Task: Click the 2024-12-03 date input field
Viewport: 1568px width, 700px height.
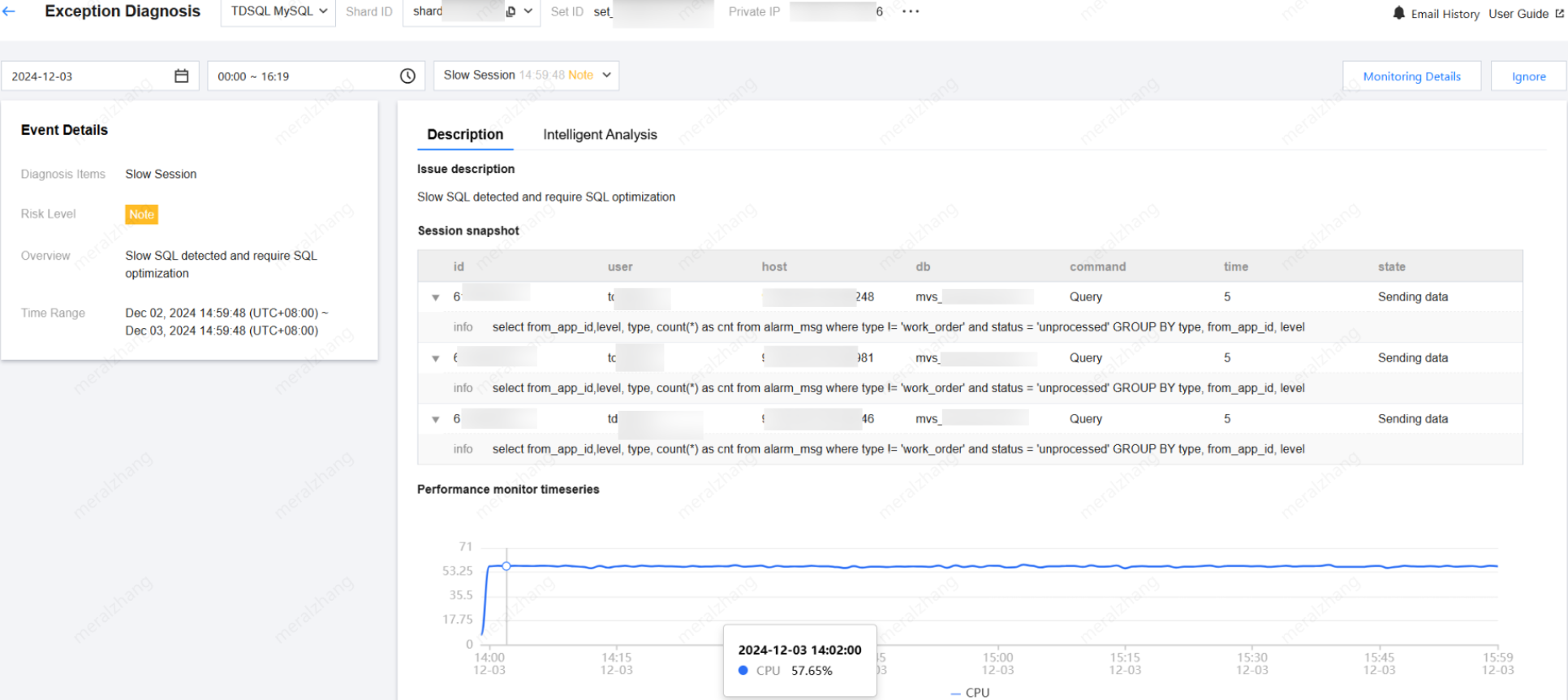Action: [x=100, y=76]
